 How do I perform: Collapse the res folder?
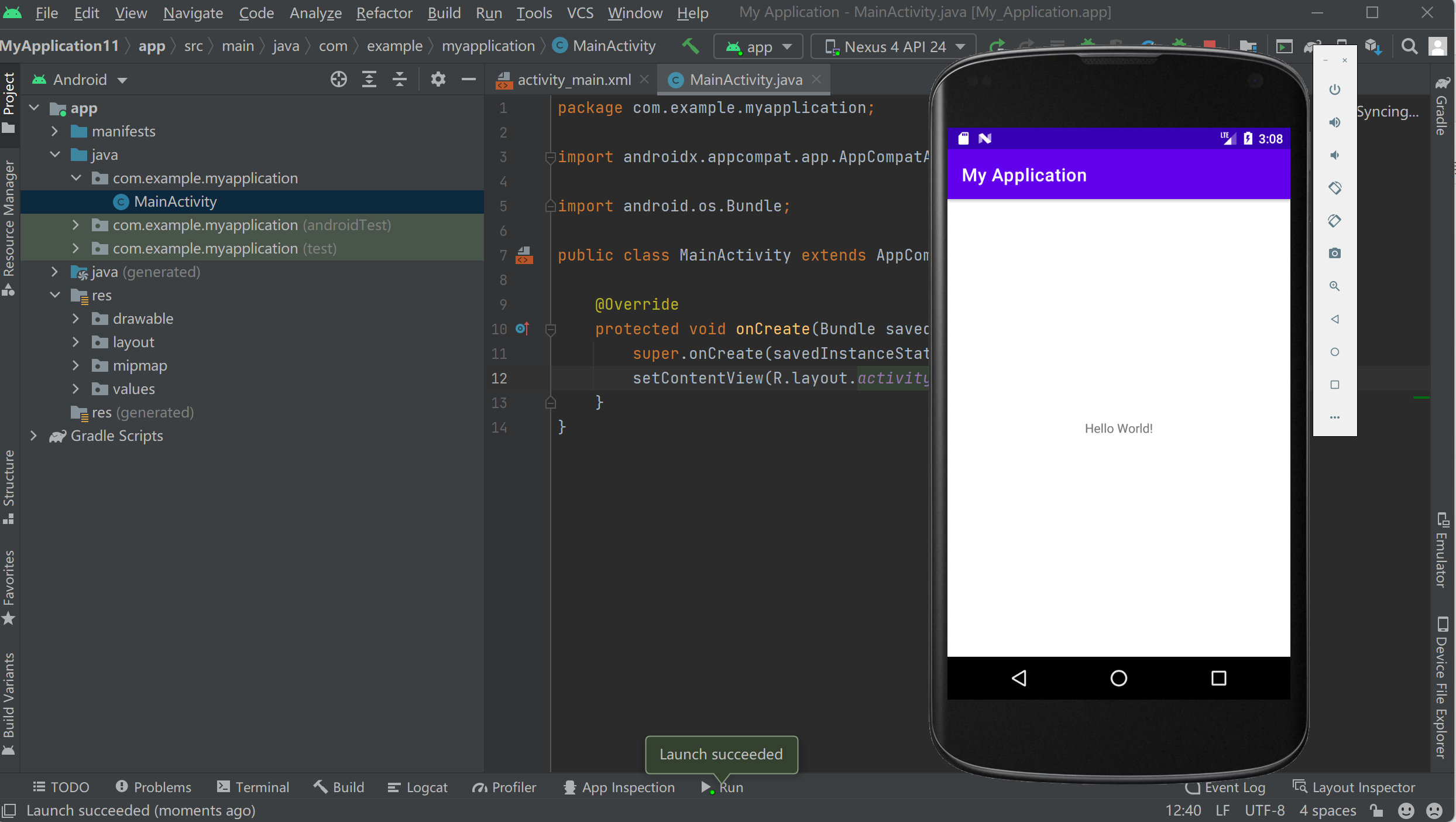54,295
